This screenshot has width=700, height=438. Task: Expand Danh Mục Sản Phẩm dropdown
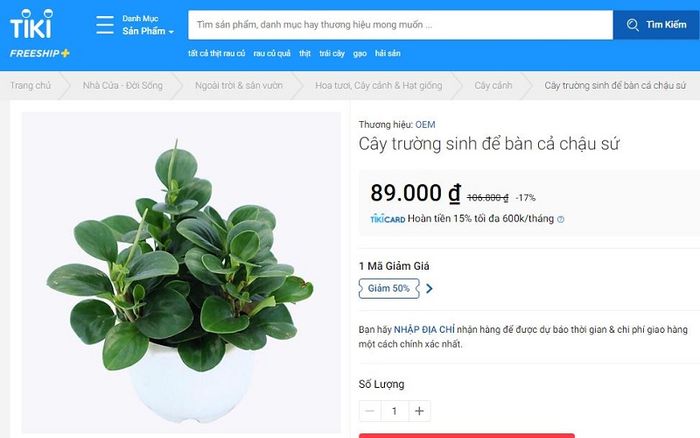click(x=148, y=25)
